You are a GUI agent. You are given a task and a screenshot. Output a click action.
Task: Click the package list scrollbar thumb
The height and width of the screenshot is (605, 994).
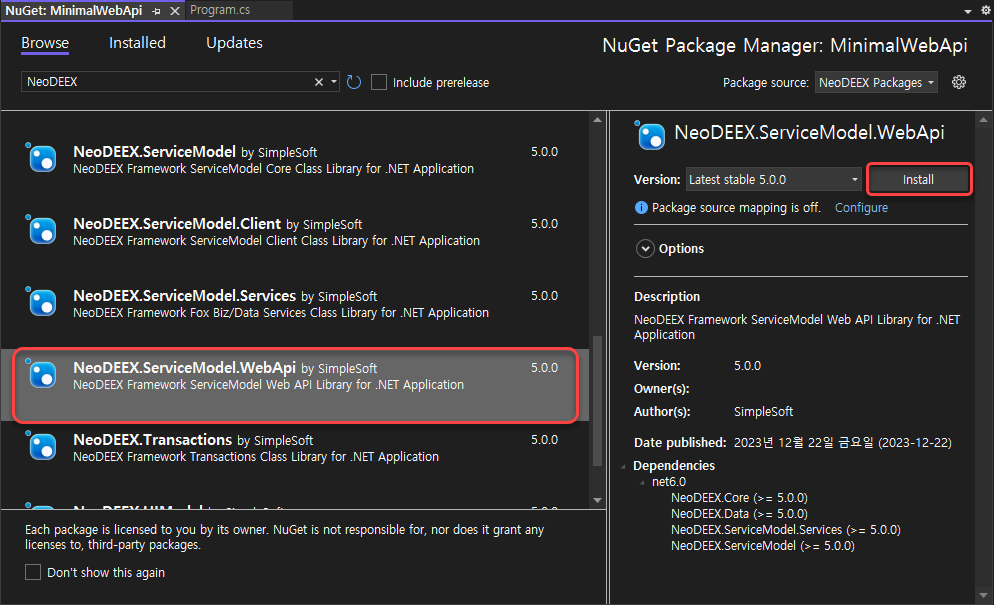pos(597,401)
